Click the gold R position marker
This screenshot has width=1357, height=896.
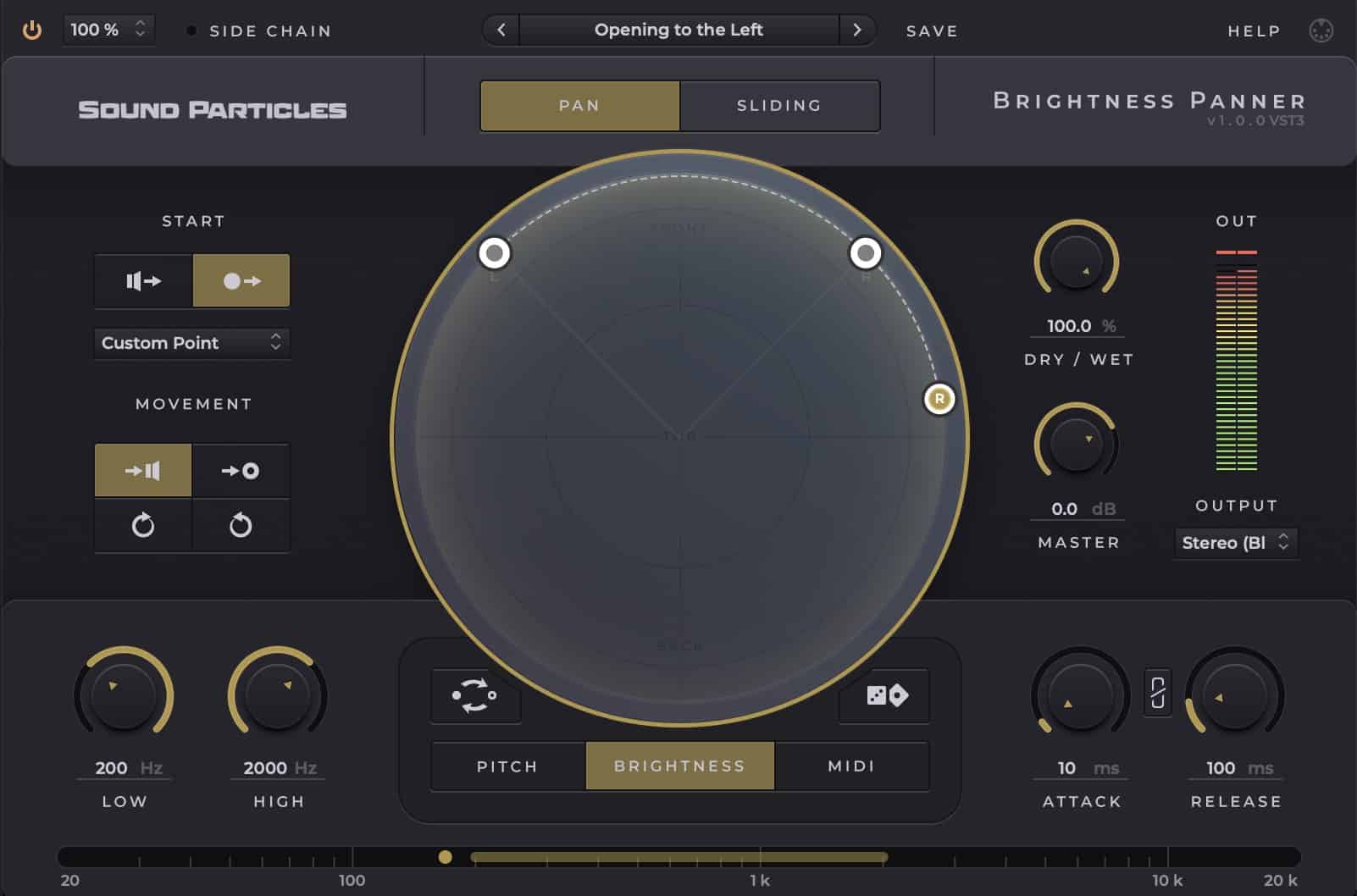[939, 399]
